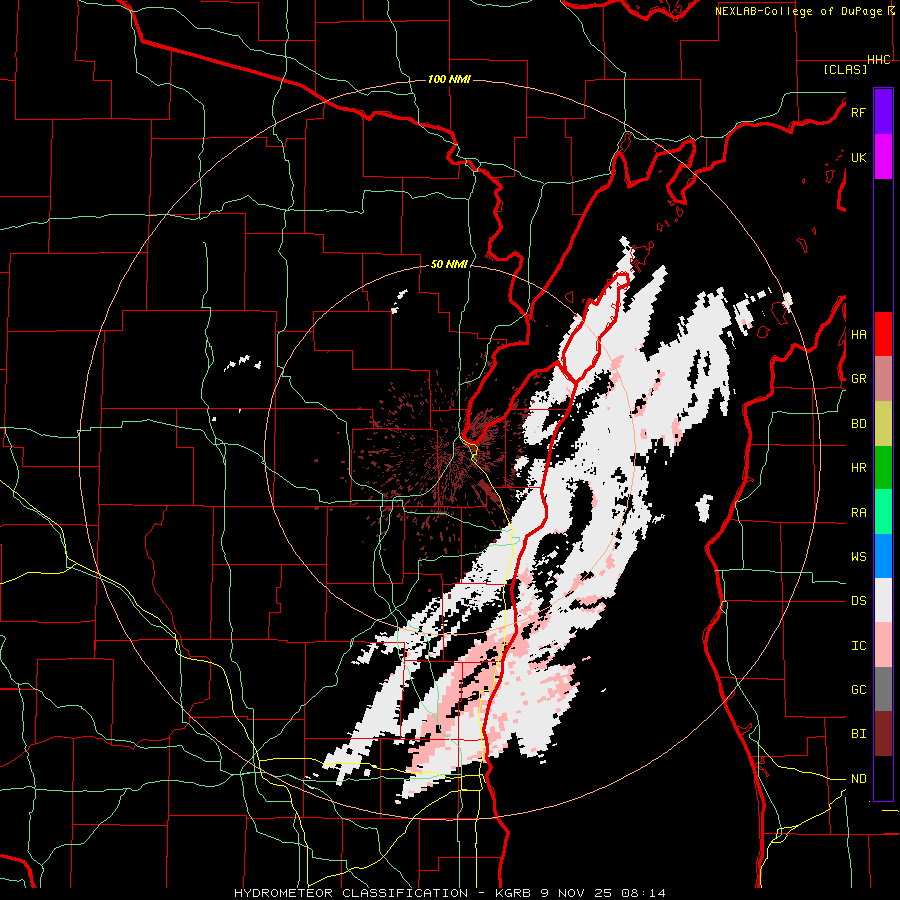The width and height of the screenshot is (900, 900).
Task: Click the NEXLAB-College of DuPage watermark text
Action: click(799, 11)
